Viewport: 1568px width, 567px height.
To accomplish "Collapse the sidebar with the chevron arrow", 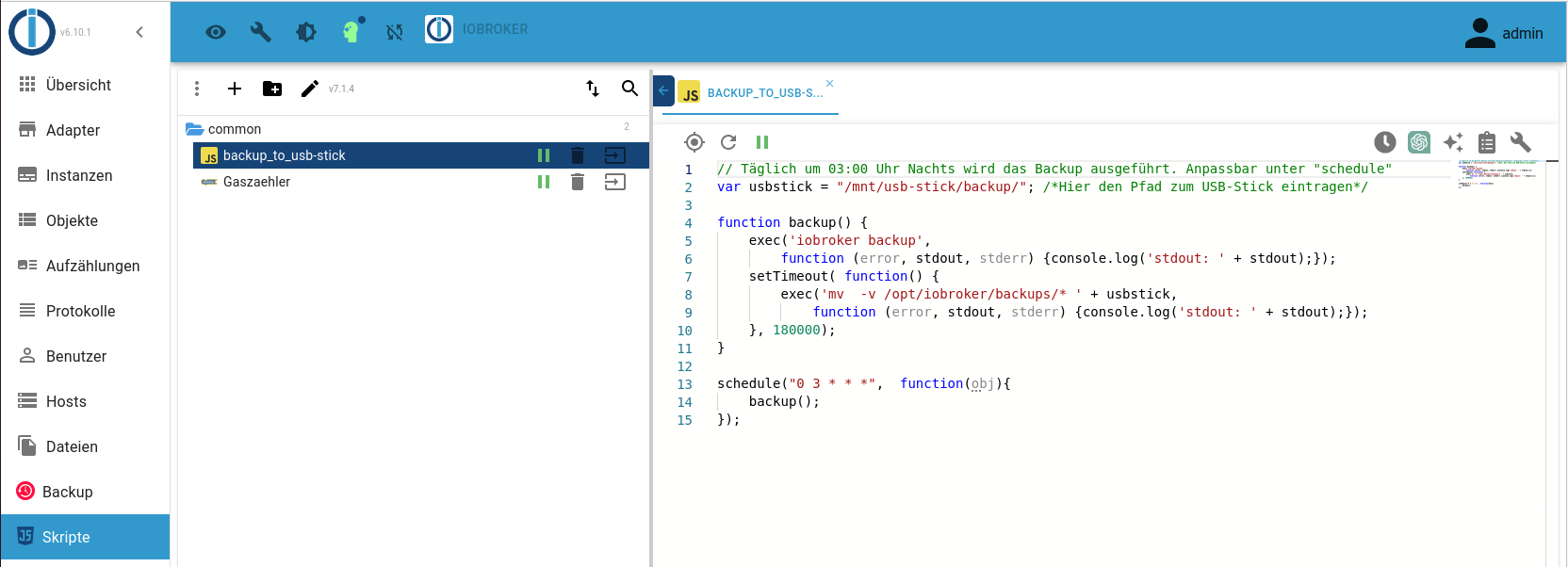I will [x=139, y=32].
